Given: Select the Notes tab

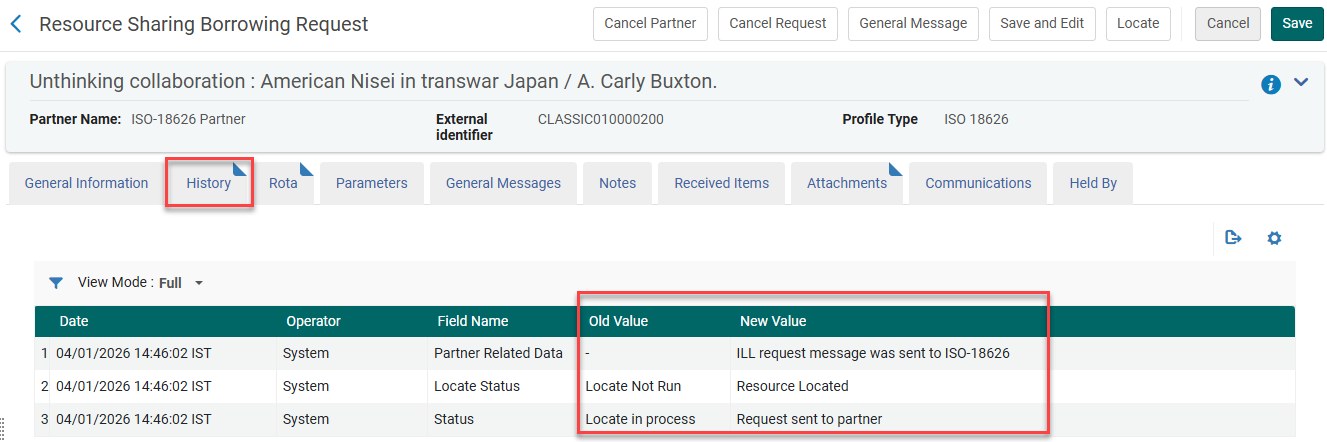Looking at the screenshot, I should coord(618,183).
